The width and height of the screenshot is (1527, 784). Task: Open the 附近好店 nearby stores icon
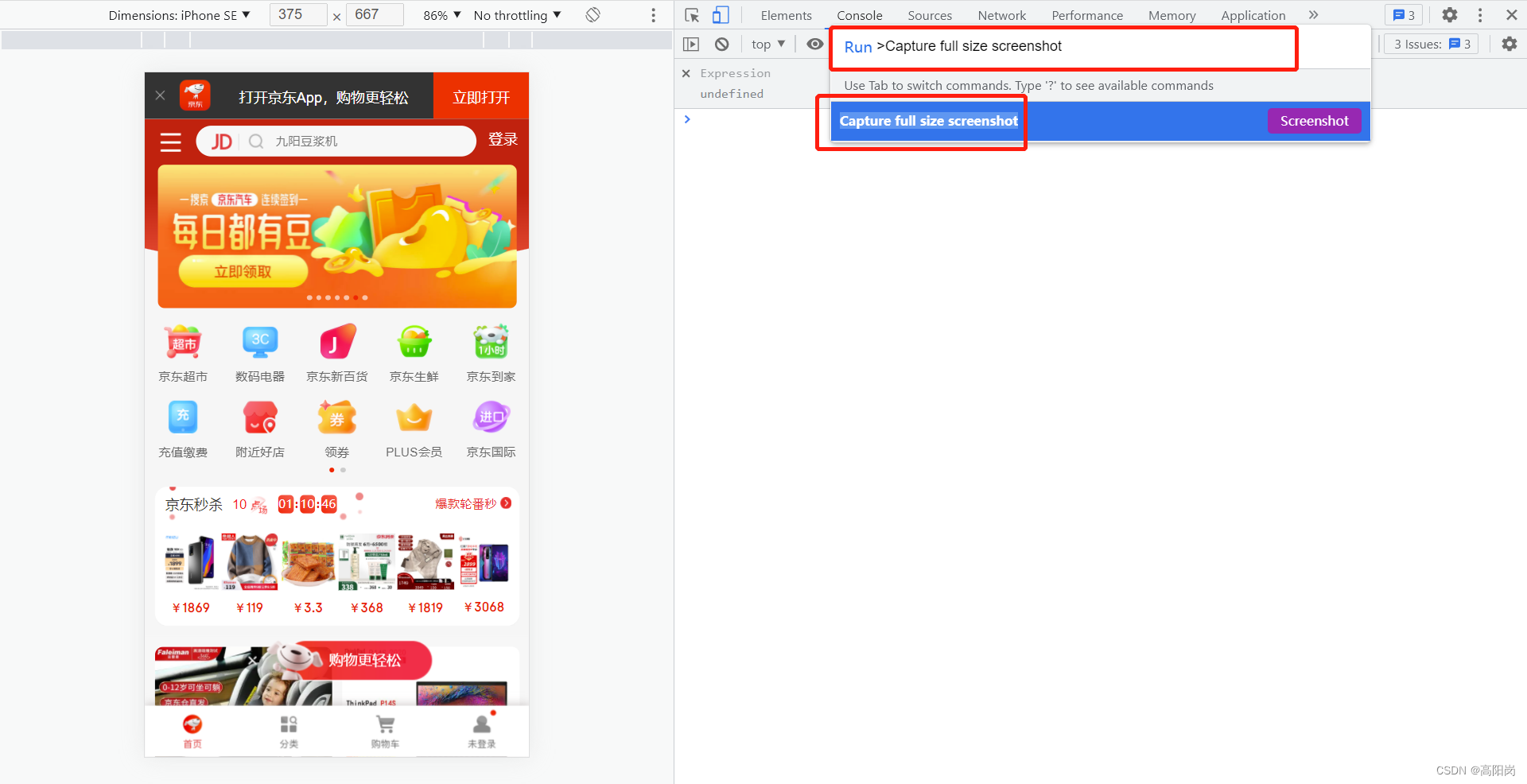point(260,417)
